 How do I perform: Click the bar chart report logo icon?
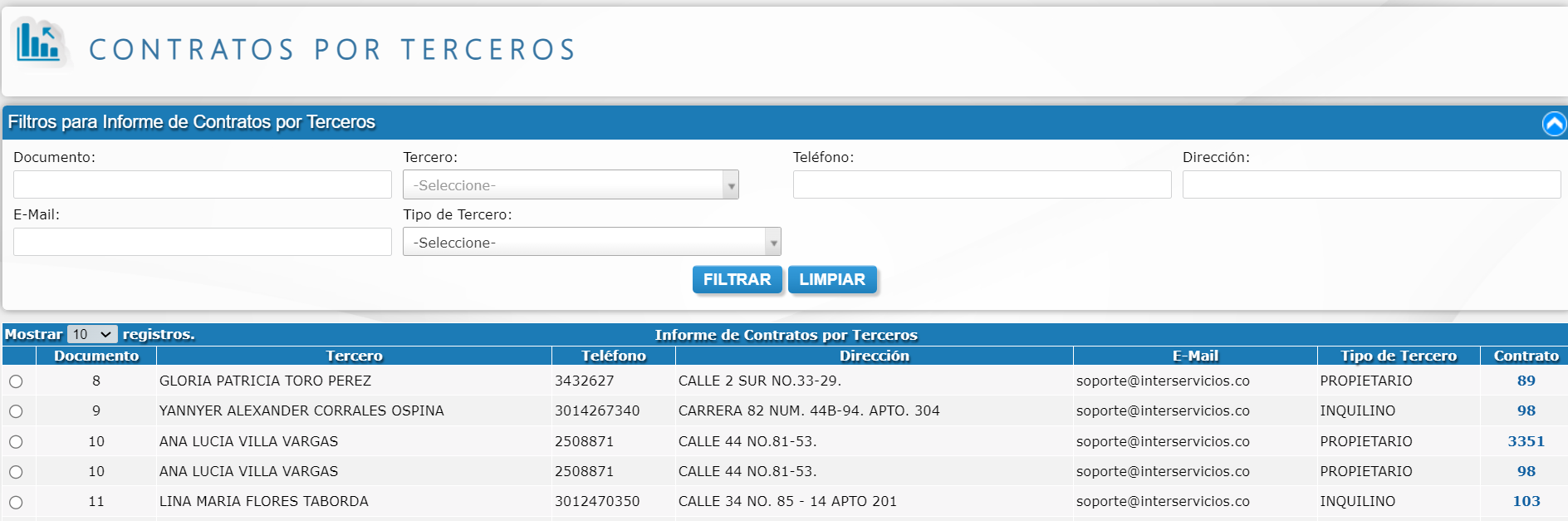(x=39, y=42)
